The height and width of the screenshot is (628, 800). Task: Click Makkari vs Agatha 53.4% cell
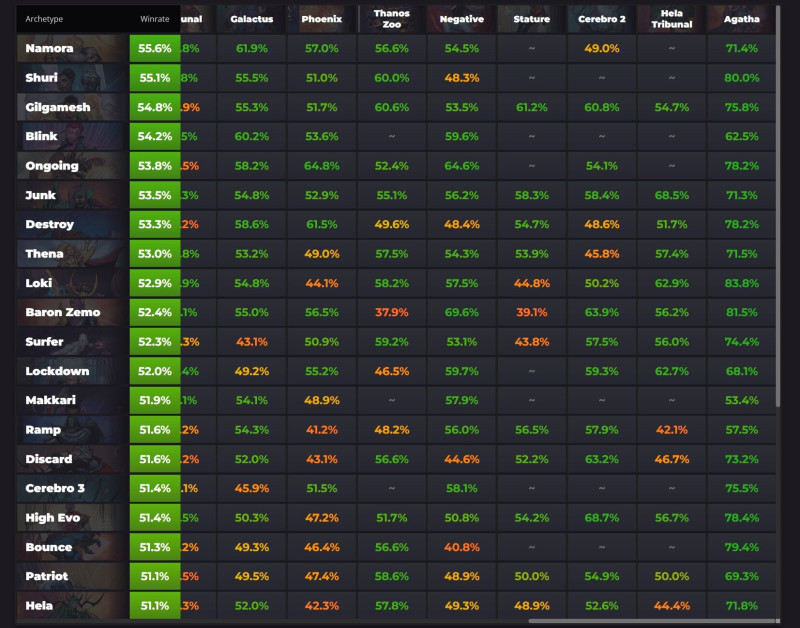(x=741, y=400)
